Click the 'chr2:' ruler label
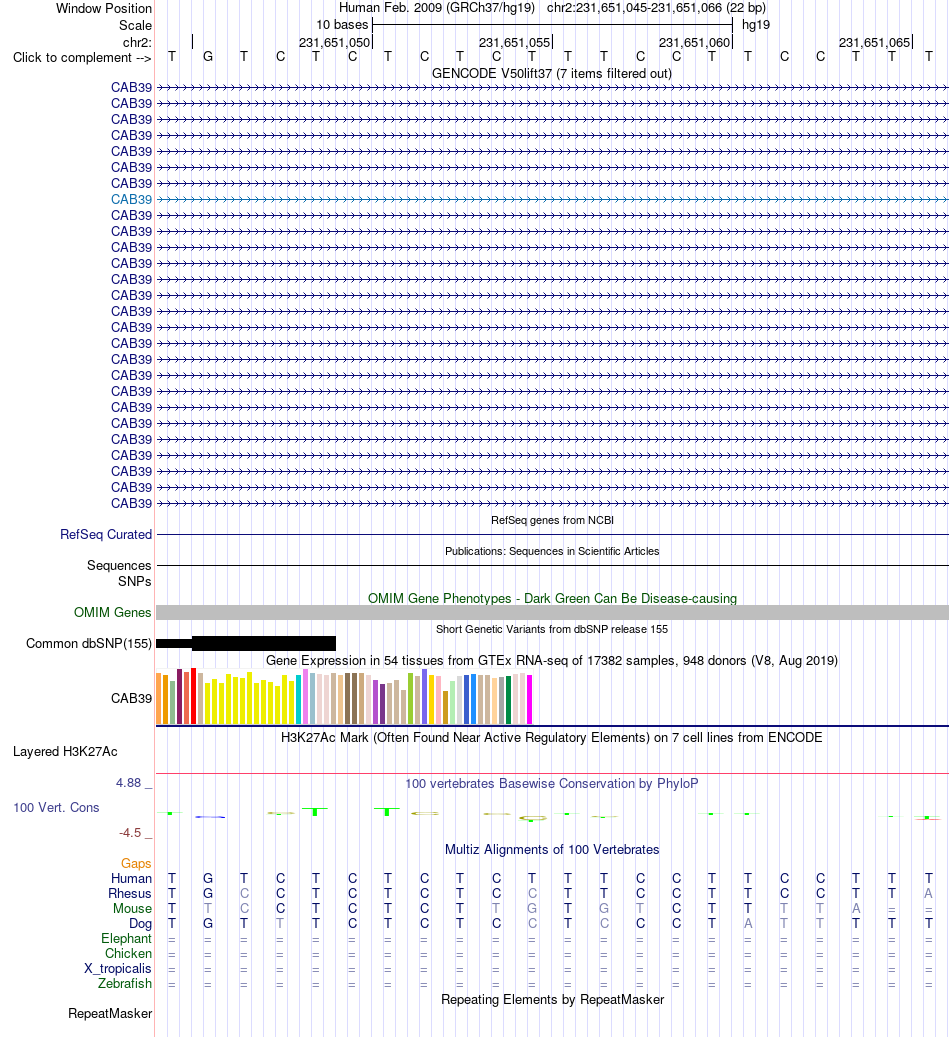Viewport: 950px width, 1037px height. coord(137,42)
